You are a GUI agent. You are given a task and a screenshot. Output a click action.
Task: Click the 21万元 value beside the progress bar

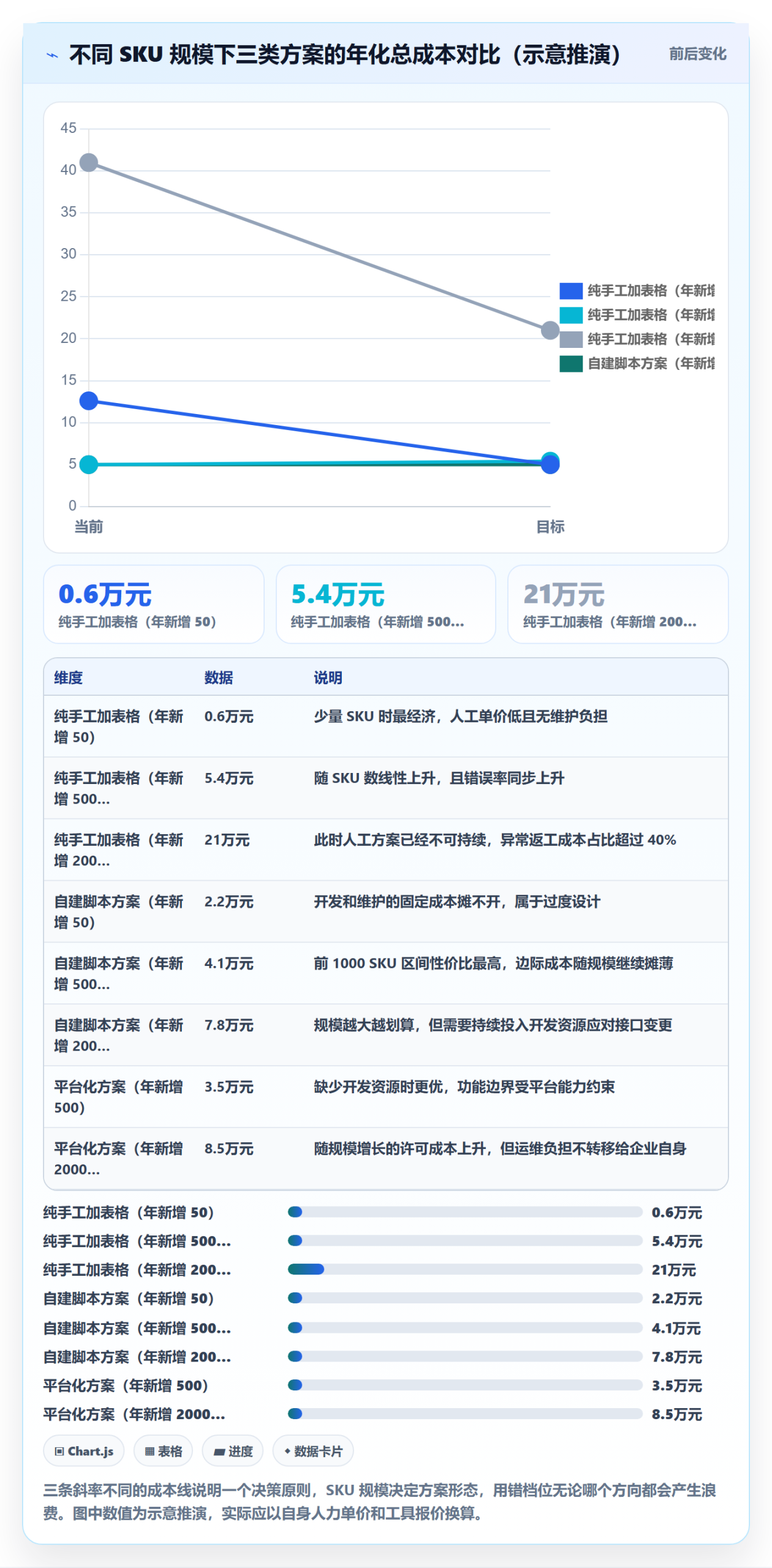click(x=674, y=1270)
